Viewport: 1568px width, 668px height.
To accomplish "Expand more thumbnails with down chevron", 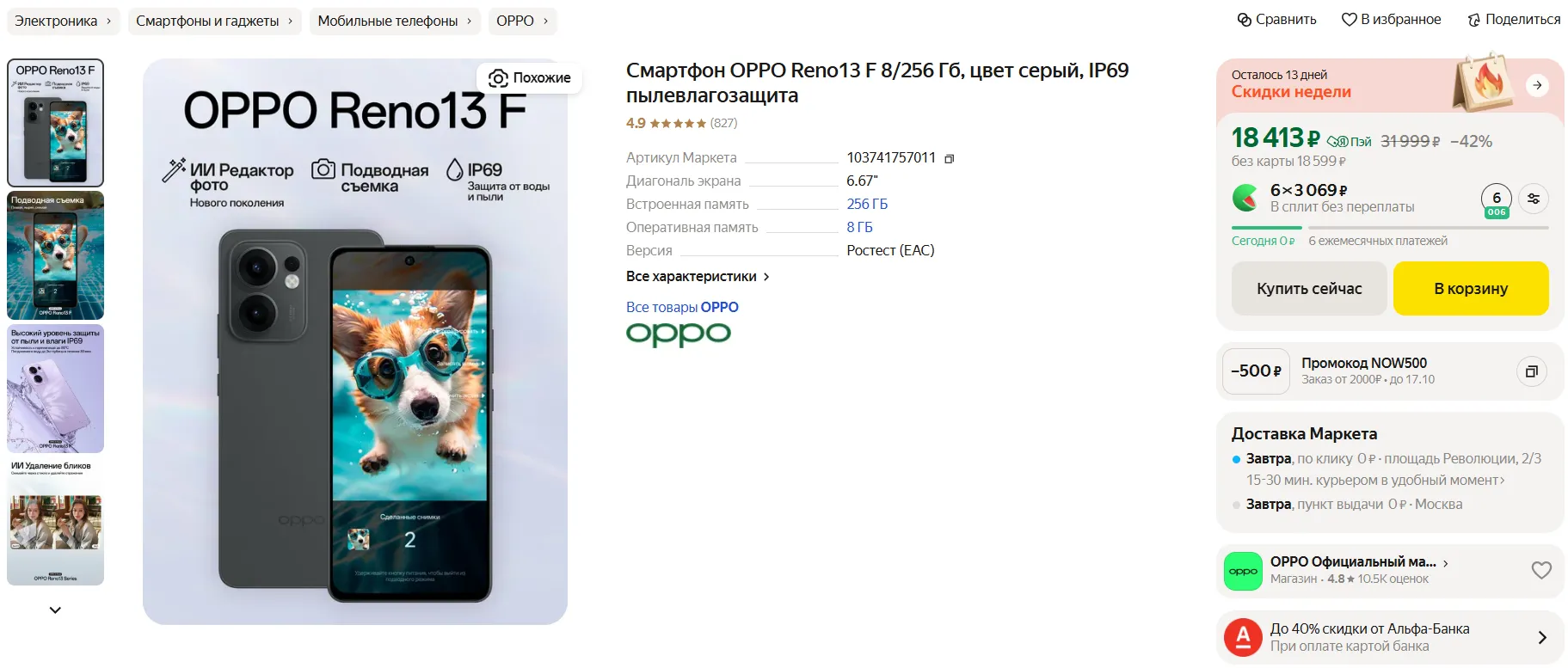I will [55, 610].
